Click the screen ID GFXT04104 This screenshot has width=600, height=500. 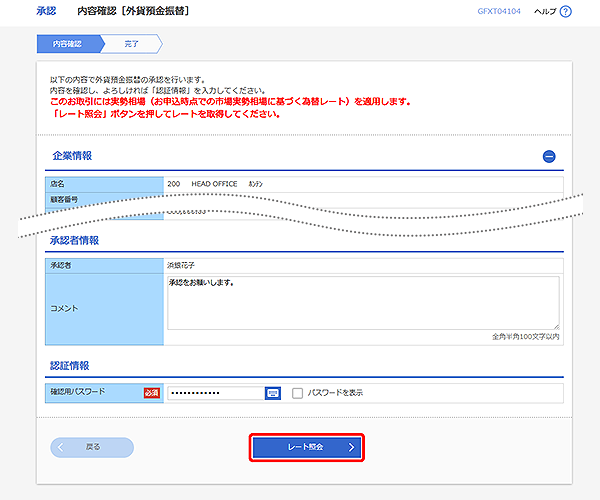(x=499, y=11)
